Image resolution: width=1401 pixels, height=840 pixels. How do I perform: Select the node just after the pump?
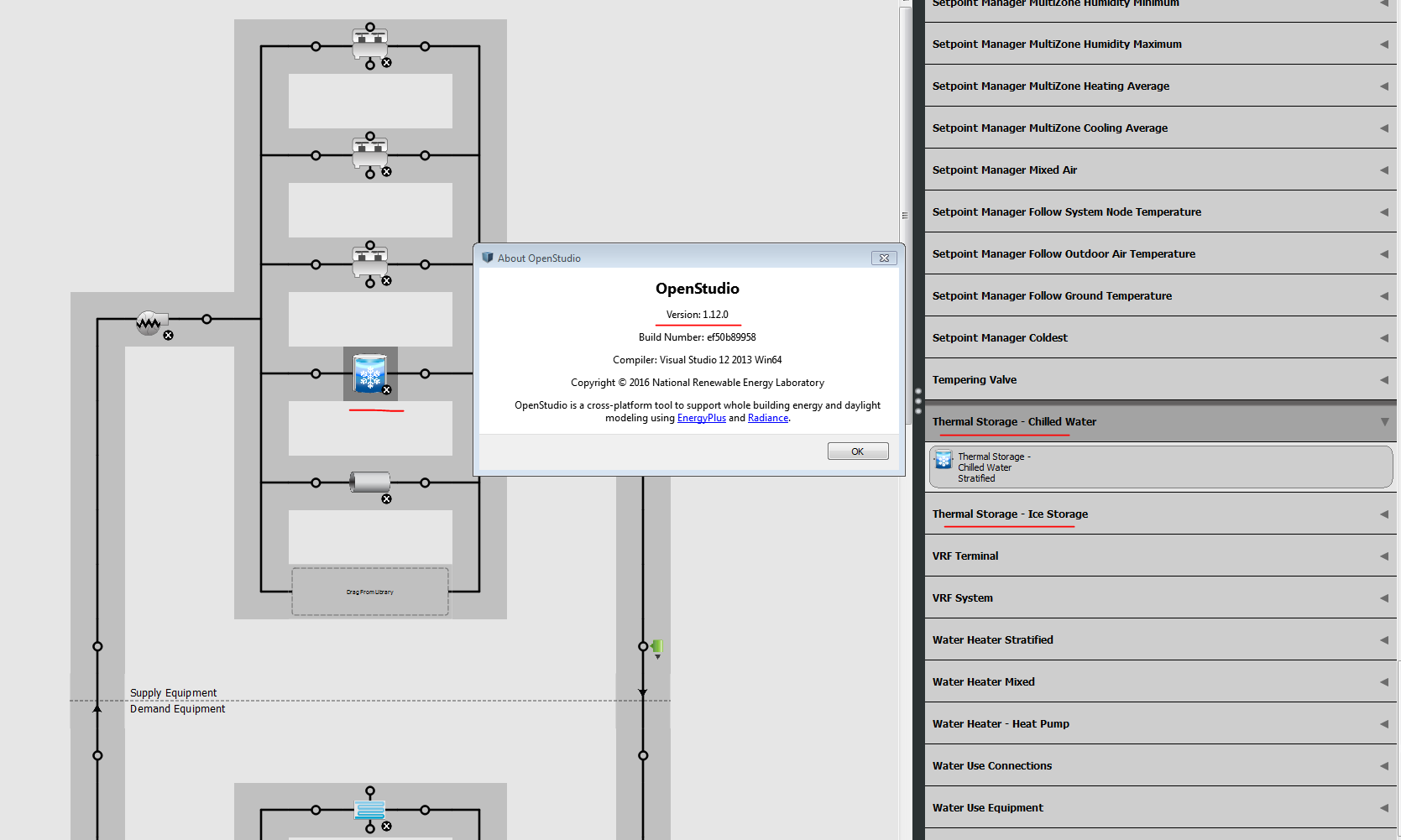206,319
